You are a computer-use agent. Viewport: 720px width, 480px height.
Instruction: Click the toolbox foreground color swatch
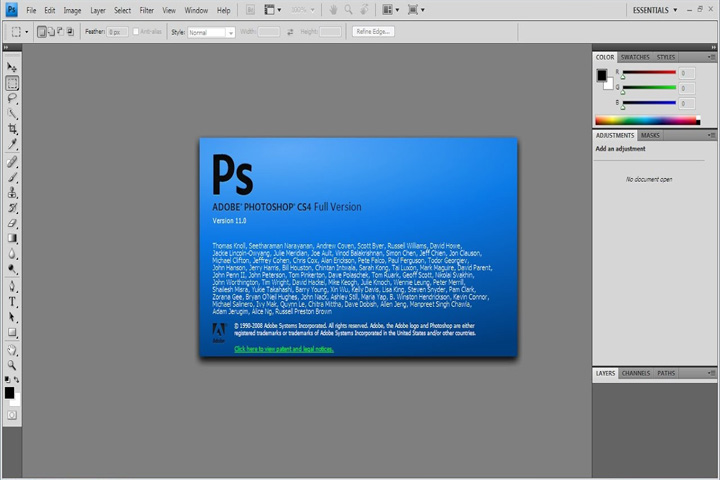pos(9,393)
